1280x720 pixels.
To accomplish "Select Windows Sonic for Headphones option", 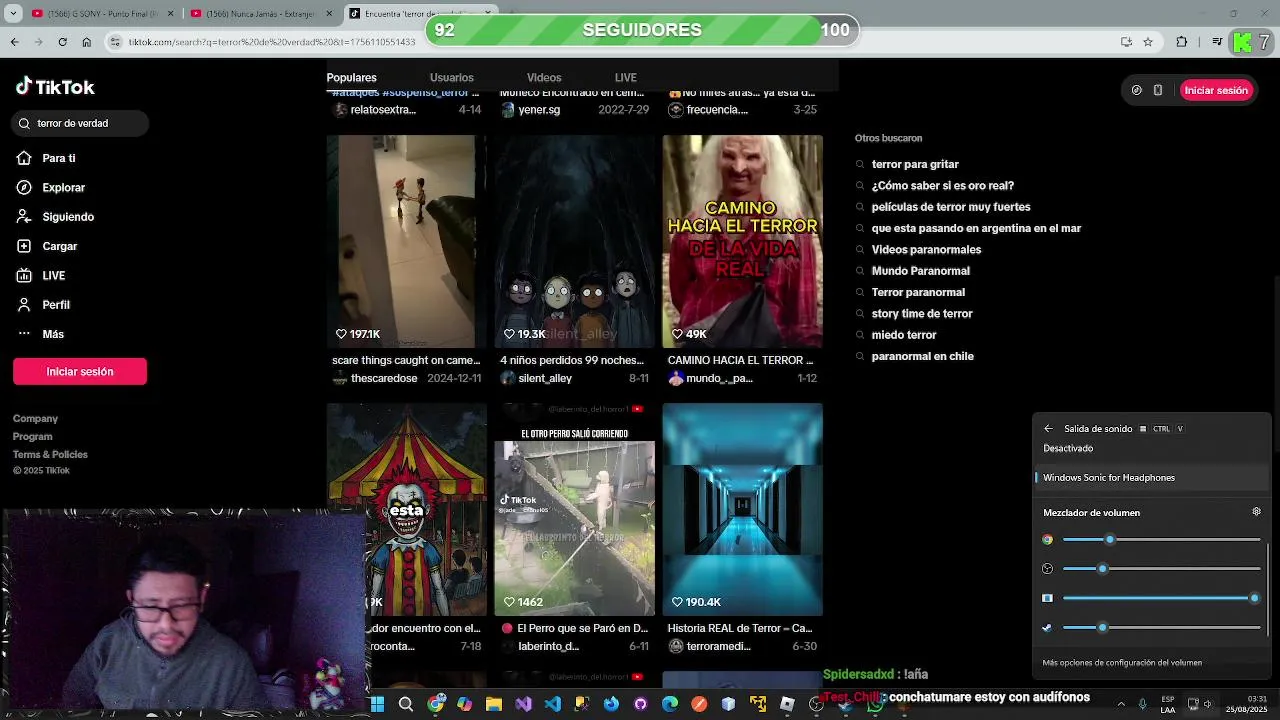I will click(1150, 478).
